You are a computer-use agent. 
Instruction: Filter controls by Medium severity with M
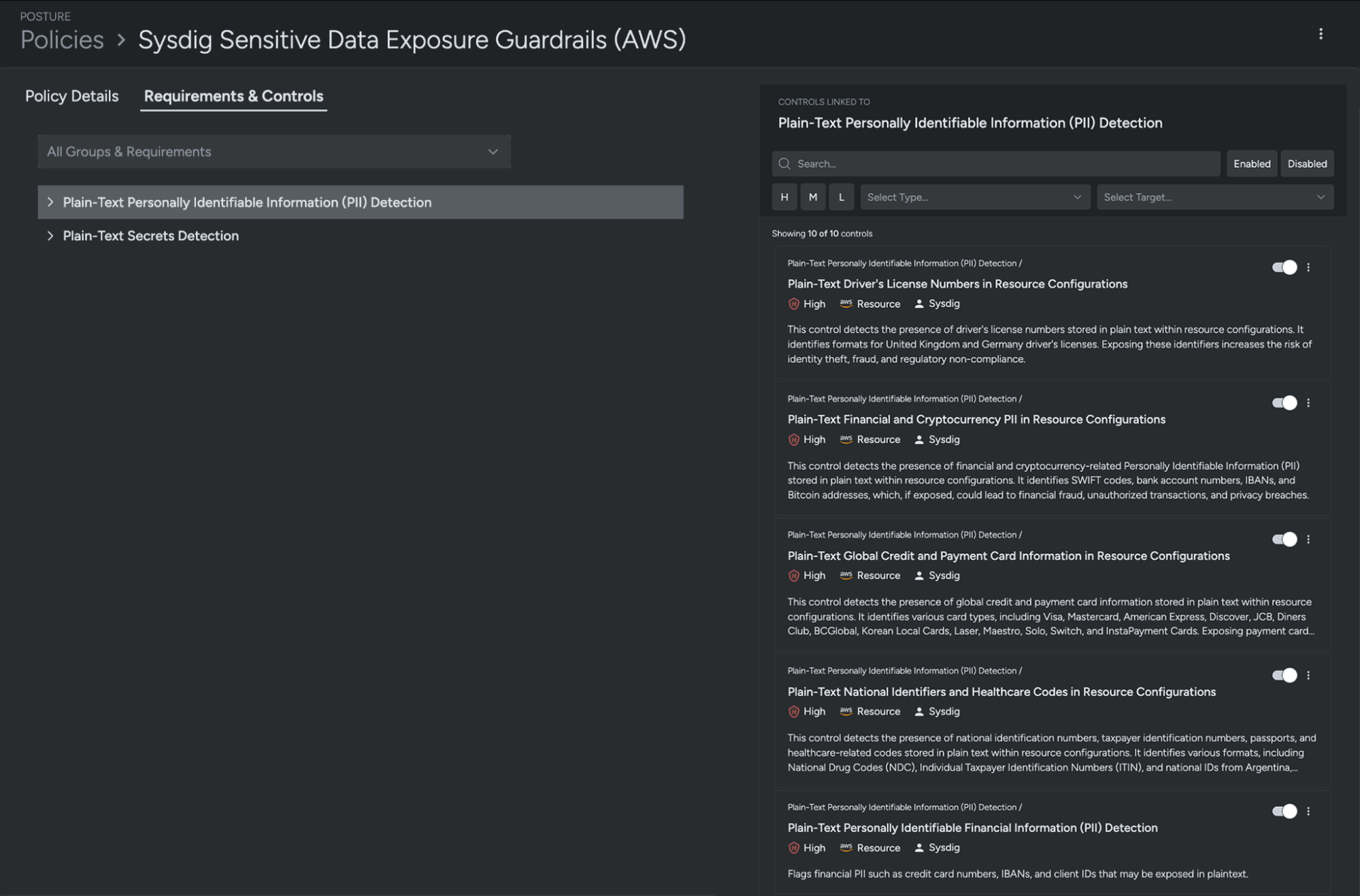tap(813, 197)
